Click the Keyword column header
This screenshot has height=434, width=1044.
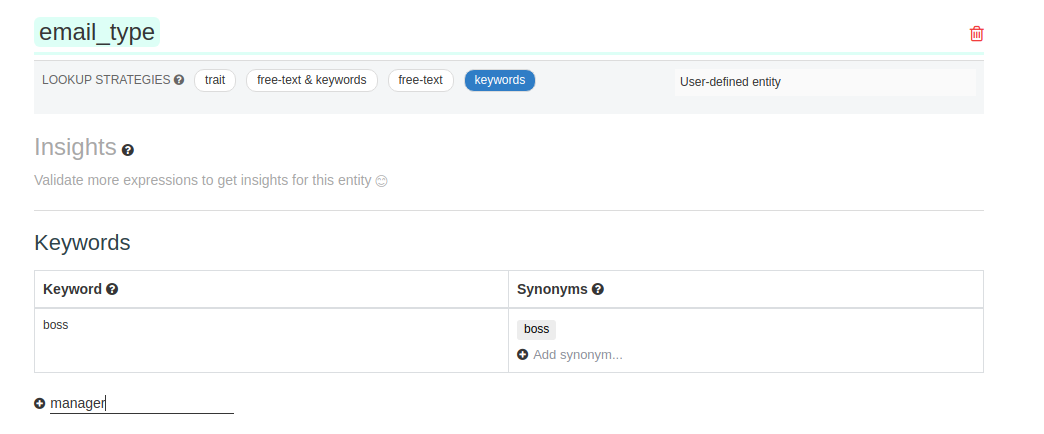click(x=72, y=289)
